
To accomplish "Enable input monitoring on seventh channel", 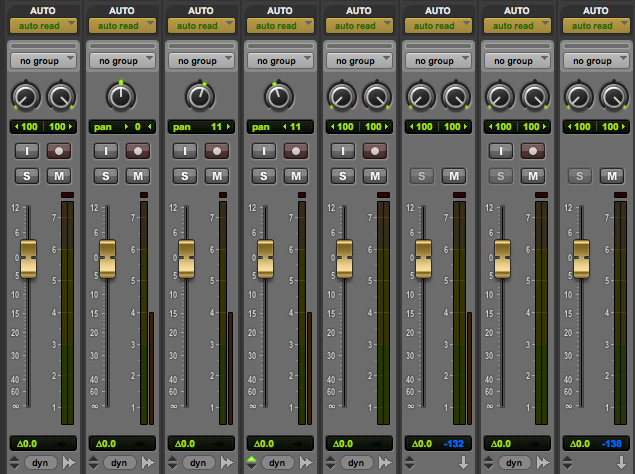I will [x=501, y=151].
